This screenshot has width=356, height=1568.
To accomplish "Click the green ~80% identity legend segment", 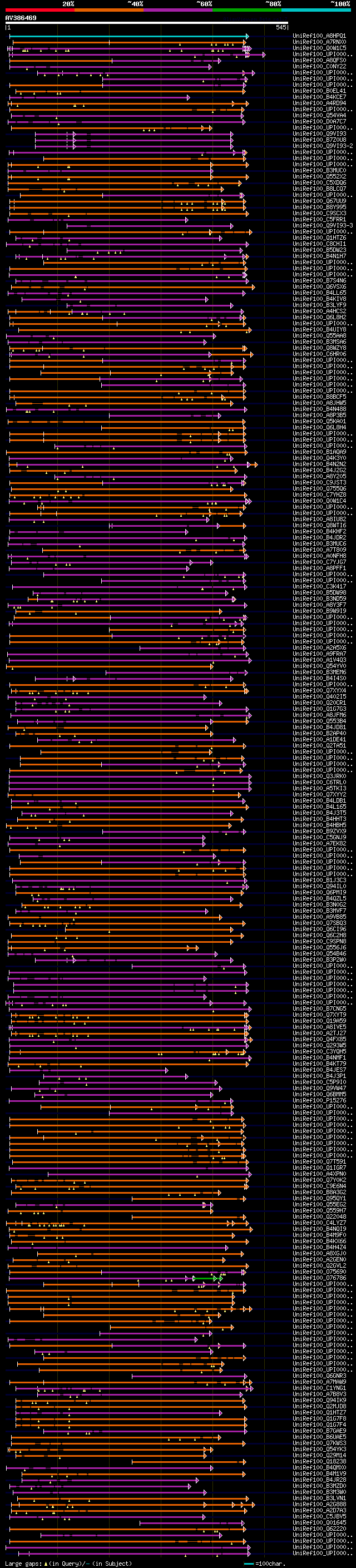I will 247,11.
